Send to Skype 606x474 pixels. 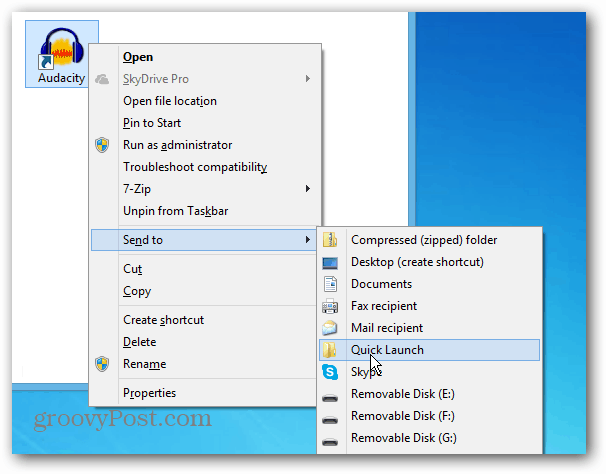click(429, 372)
